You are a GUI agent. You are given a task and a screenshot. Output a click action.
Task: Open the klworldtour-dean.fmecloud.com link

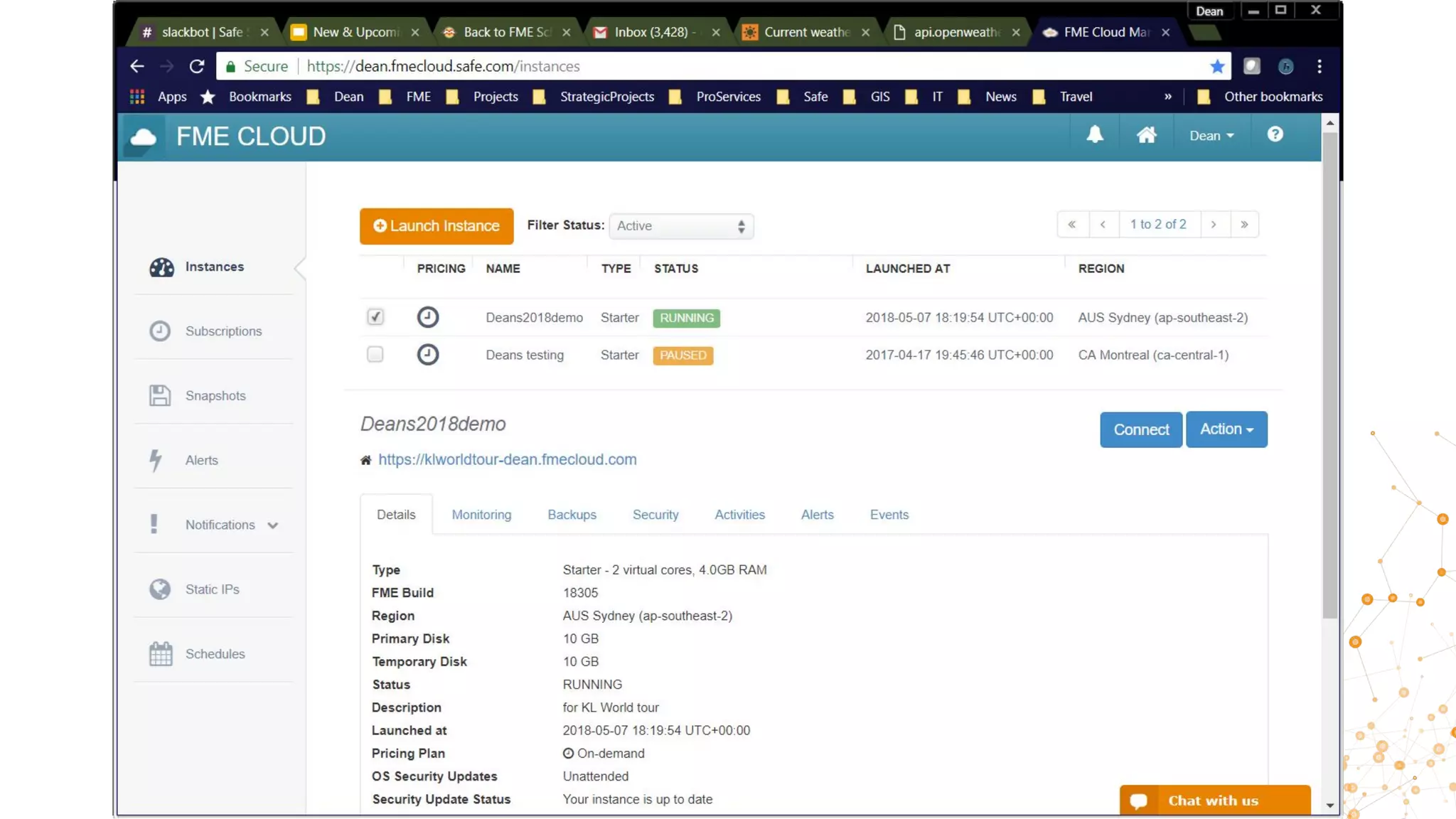(x=507, y=460)
